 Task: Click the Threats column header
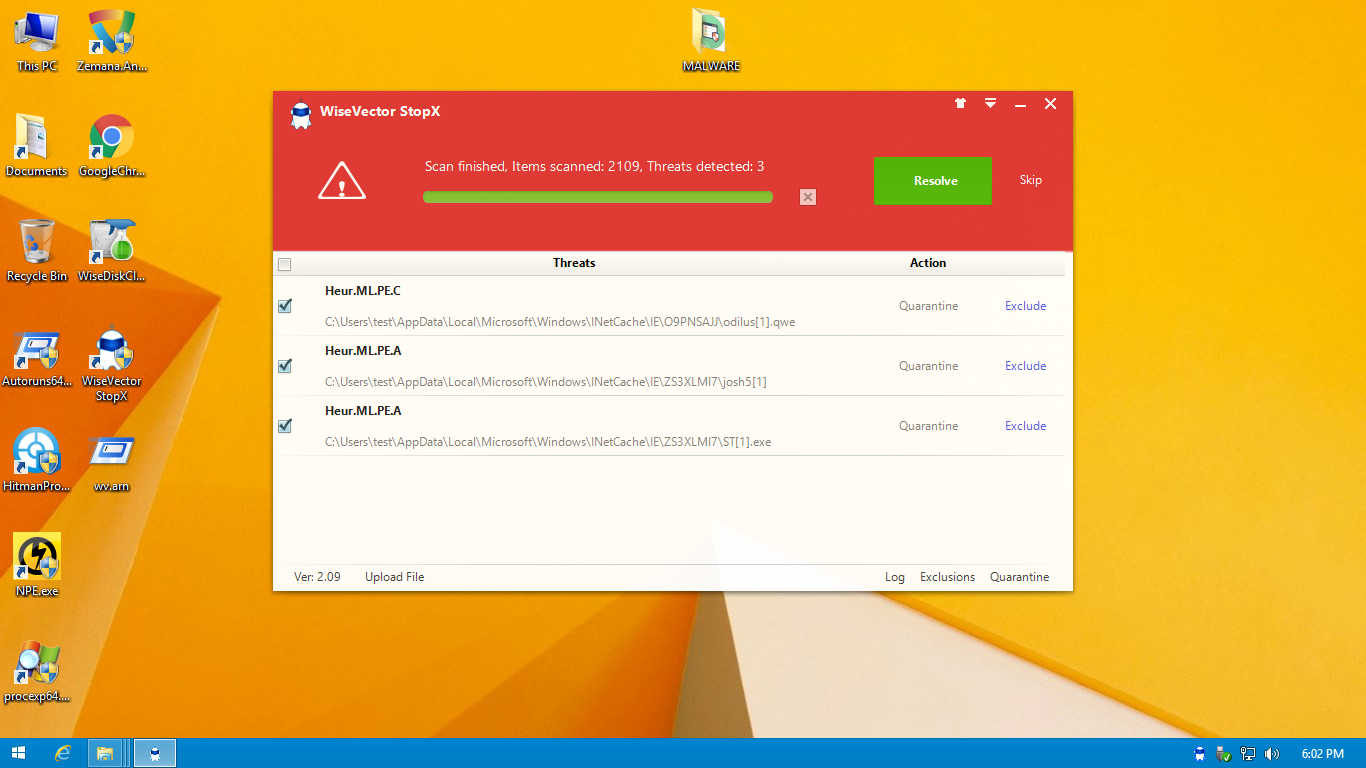click(574, 263)
